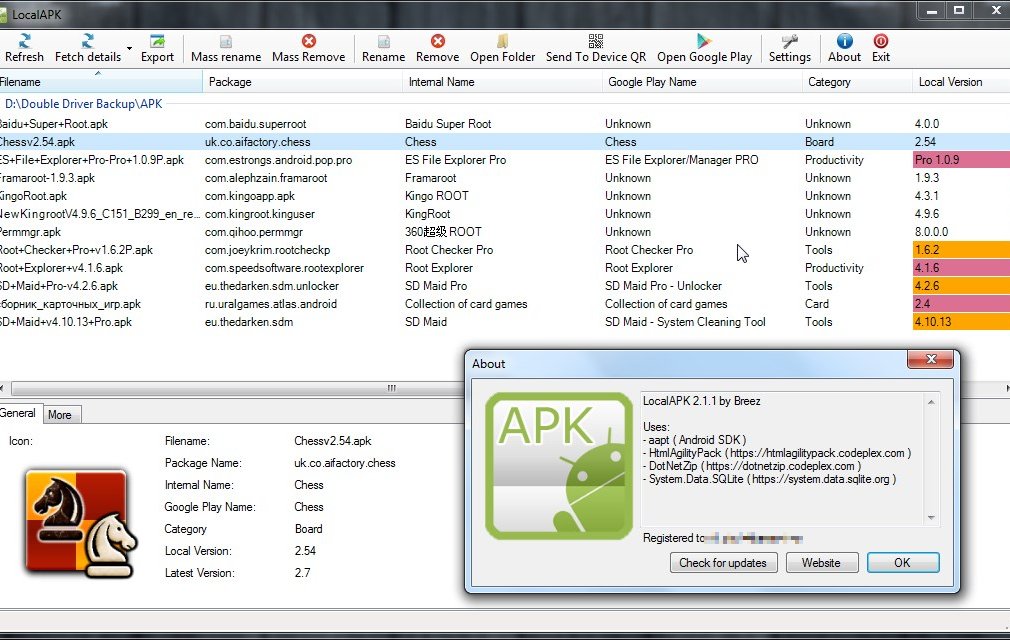The height and width of the screenshot is (640, 1010).
Task: Select the KingoRoot.apk row
Action: (x=505, y=196)
